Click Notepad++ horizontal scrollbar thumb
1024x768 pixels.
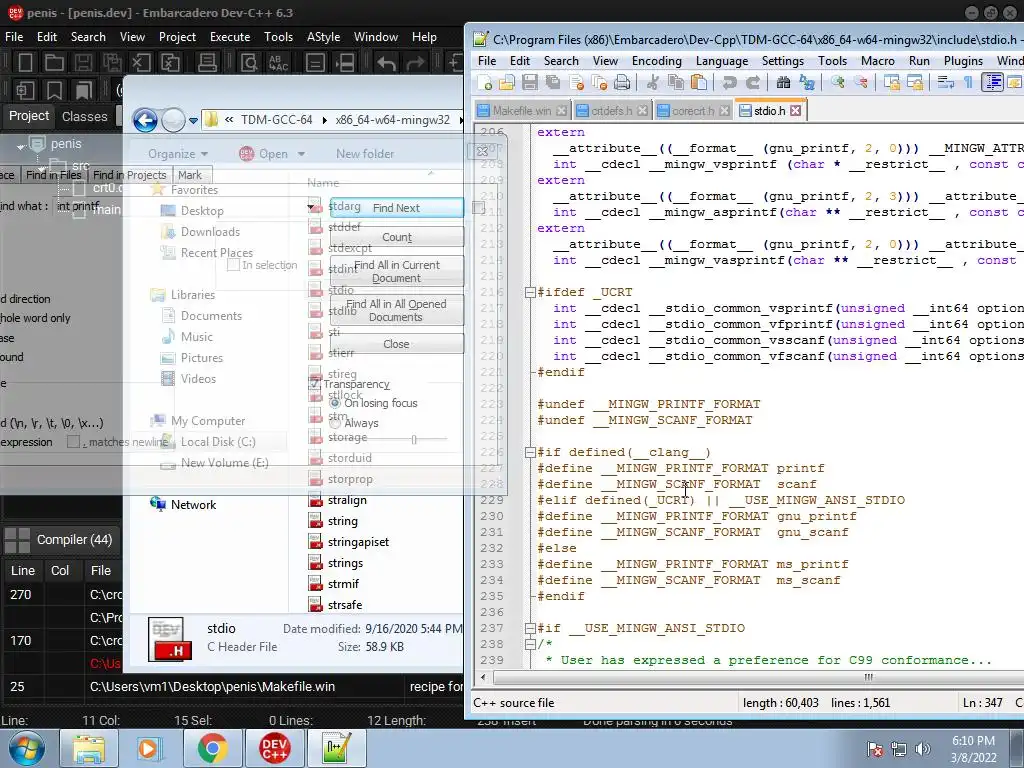868,677
